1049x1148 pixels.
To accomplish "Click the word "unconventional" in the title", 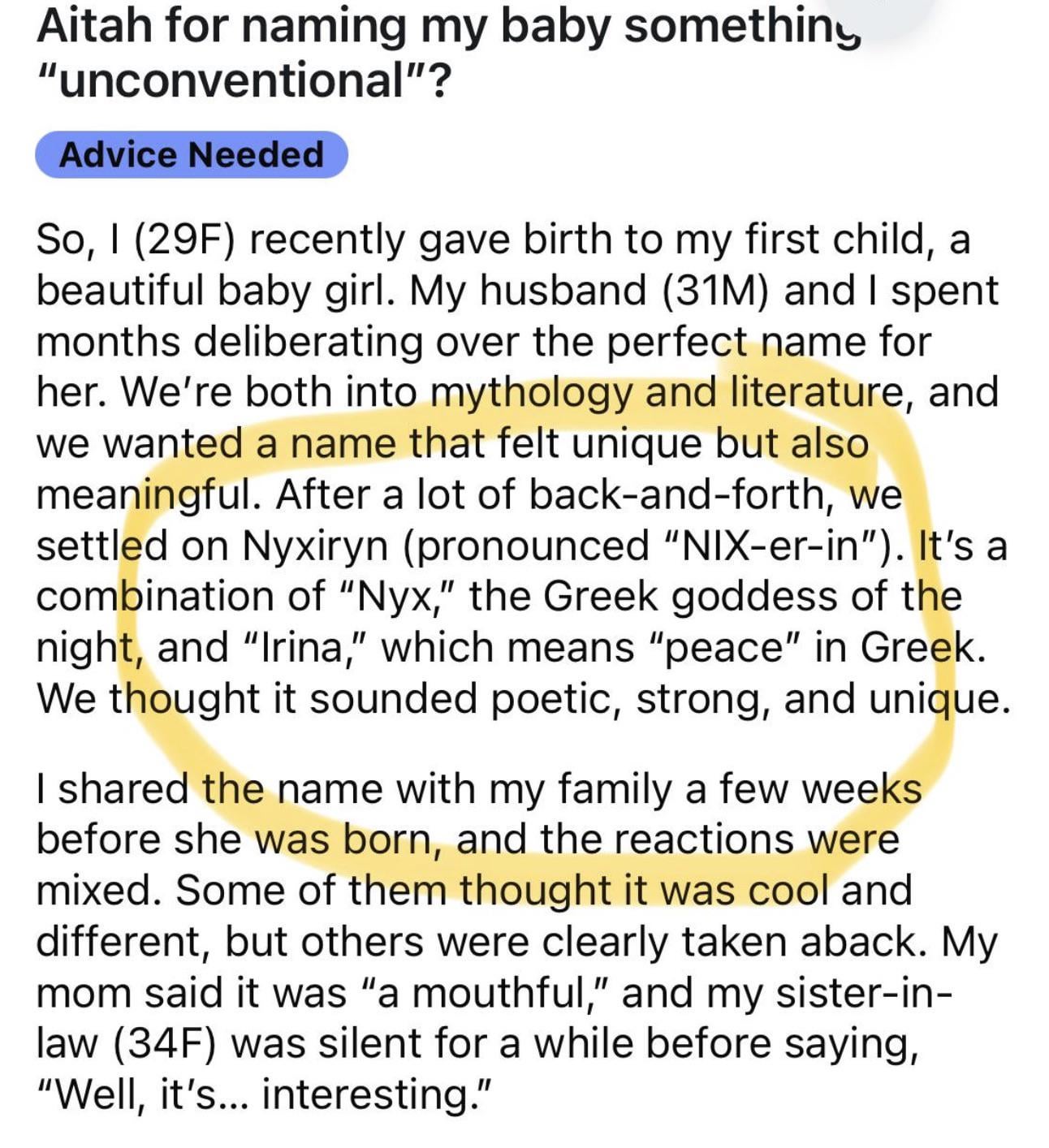I will (x=235, y=80).
